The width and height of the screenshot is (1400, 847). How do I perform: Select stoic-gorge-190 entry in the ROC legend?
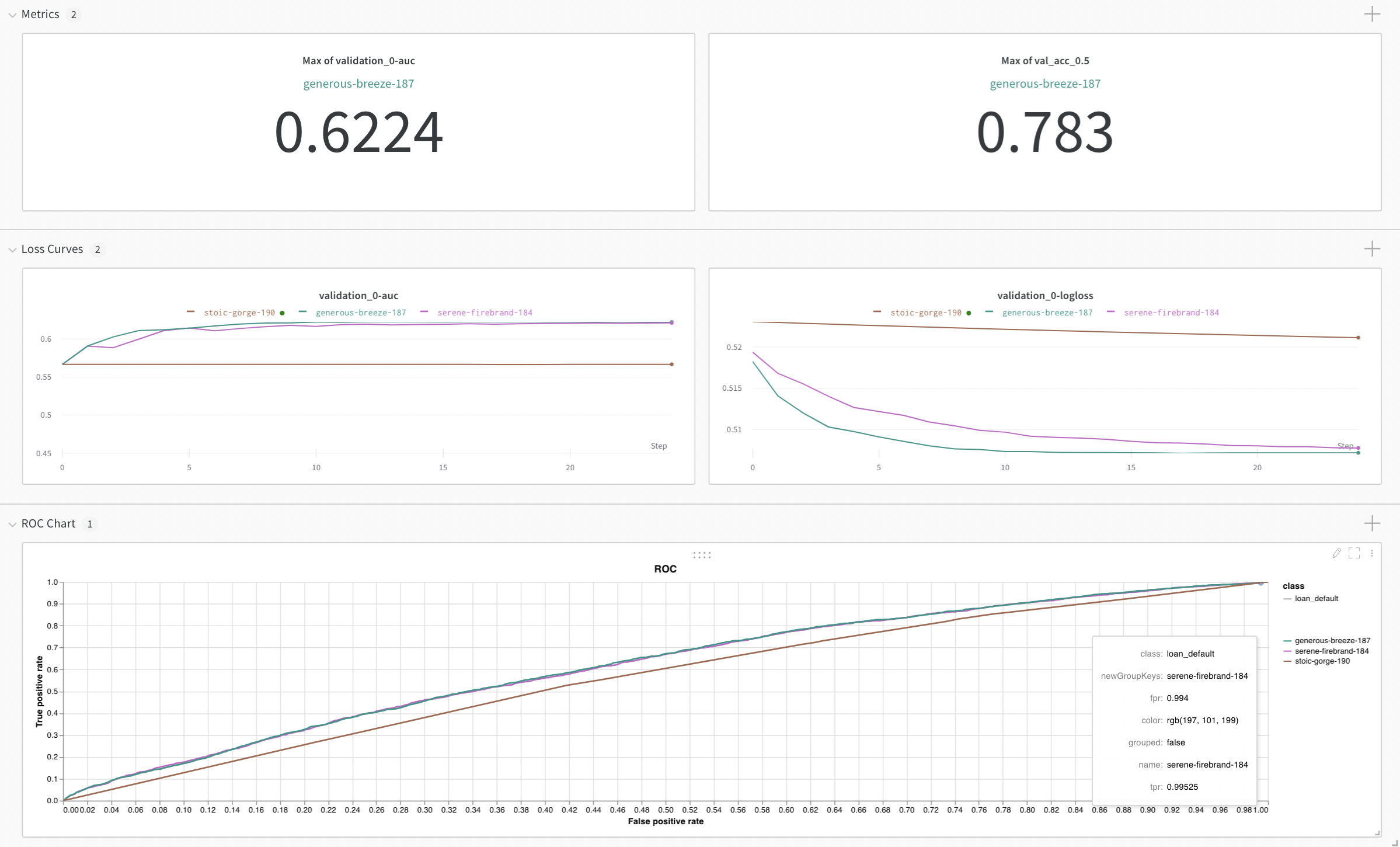pos(1329,661)
